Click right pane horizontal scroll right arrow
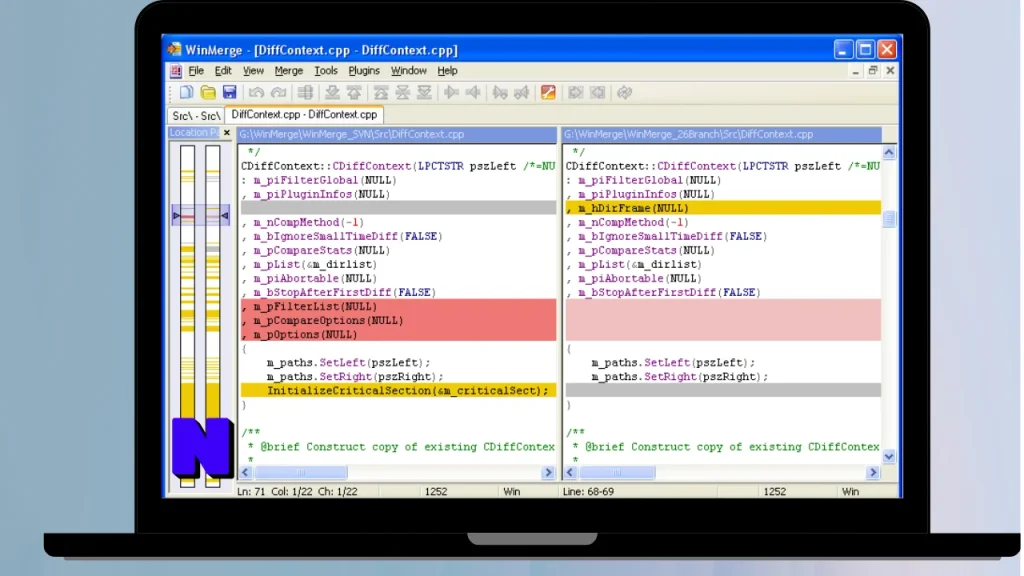Viewport: 1024px width, 576px height. click(x=872, y=472)
